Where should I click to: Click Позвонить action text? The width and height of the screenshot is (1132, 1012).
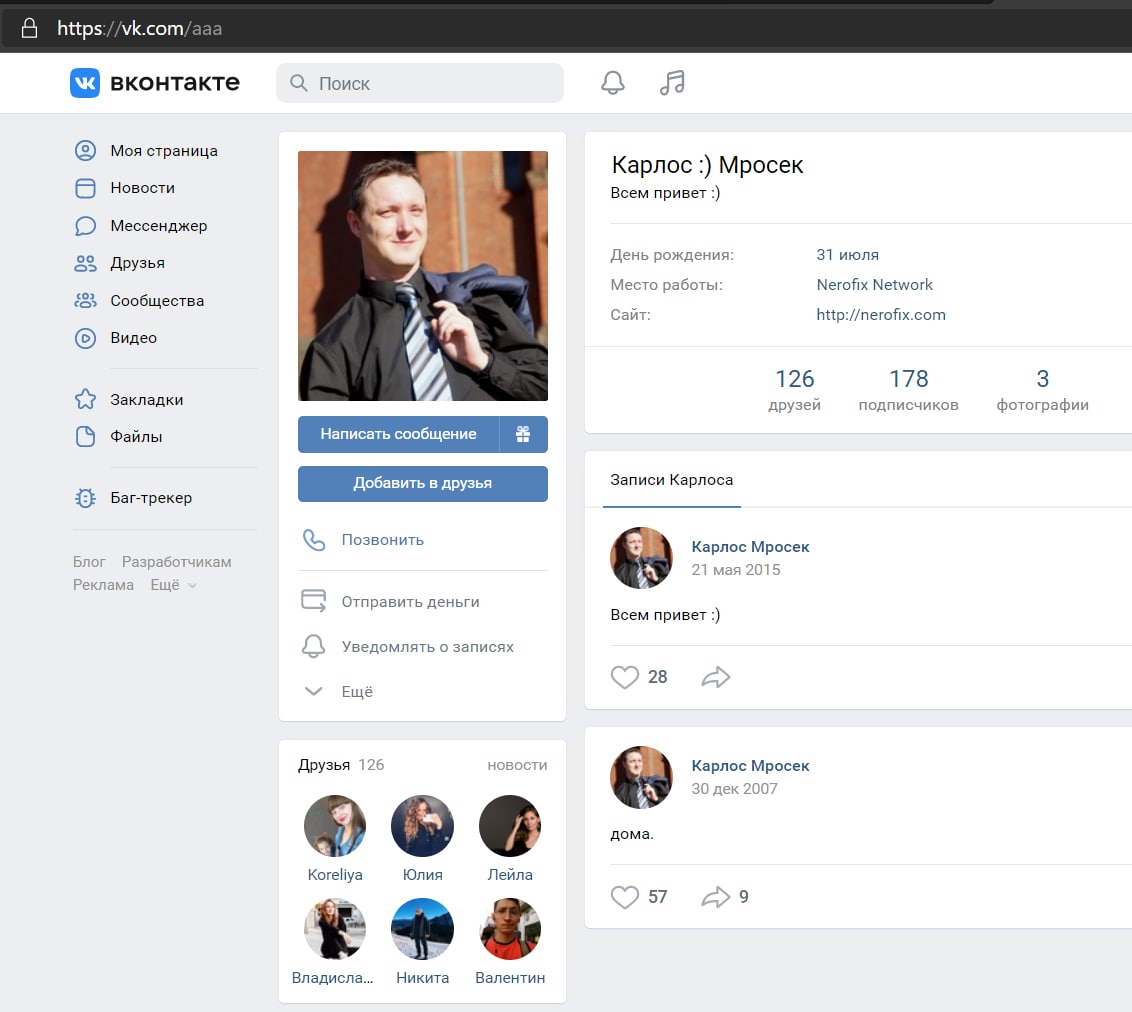(383, 540)
